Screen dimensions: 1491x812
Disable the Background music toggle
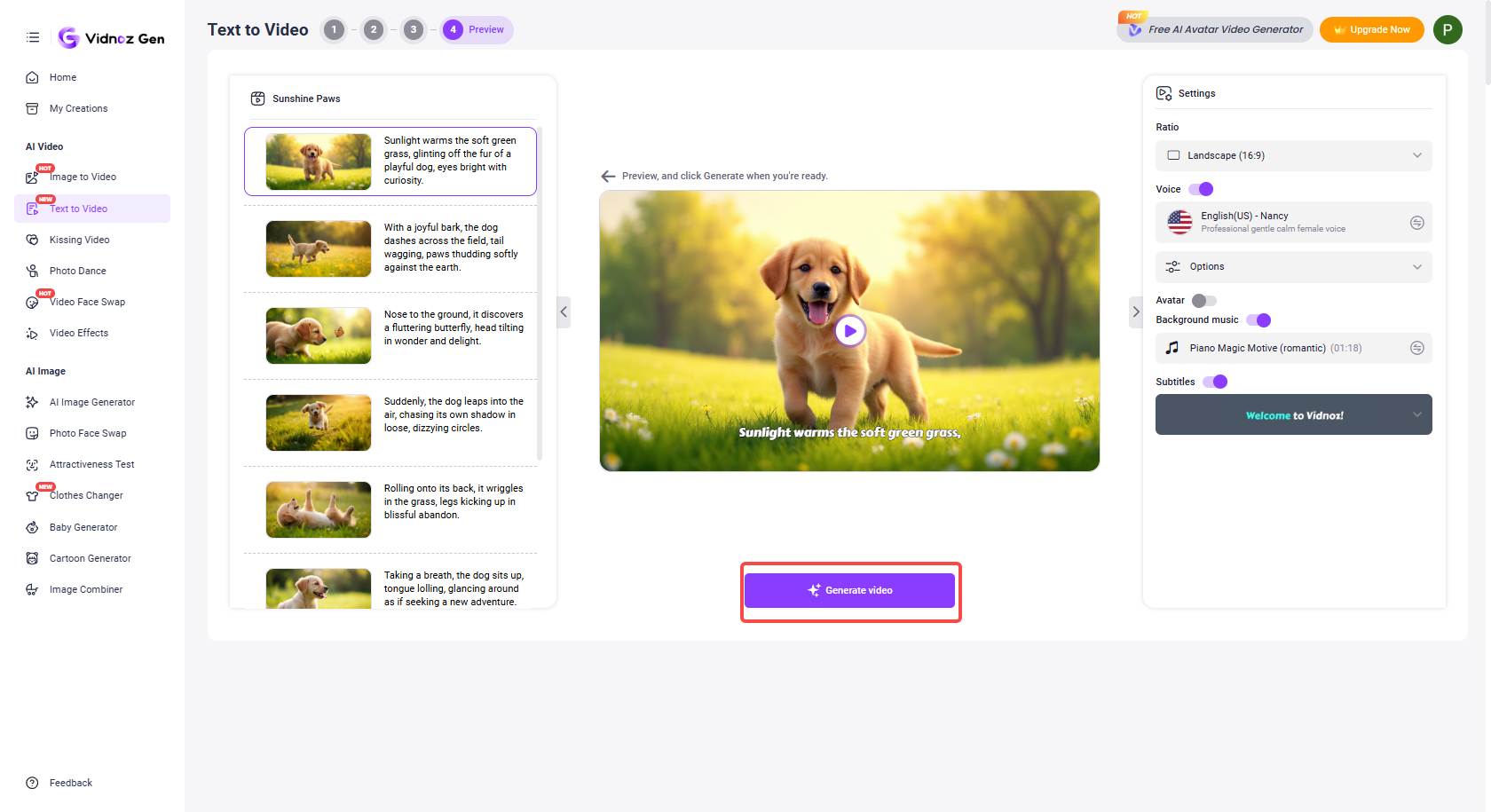[1258, 320]
